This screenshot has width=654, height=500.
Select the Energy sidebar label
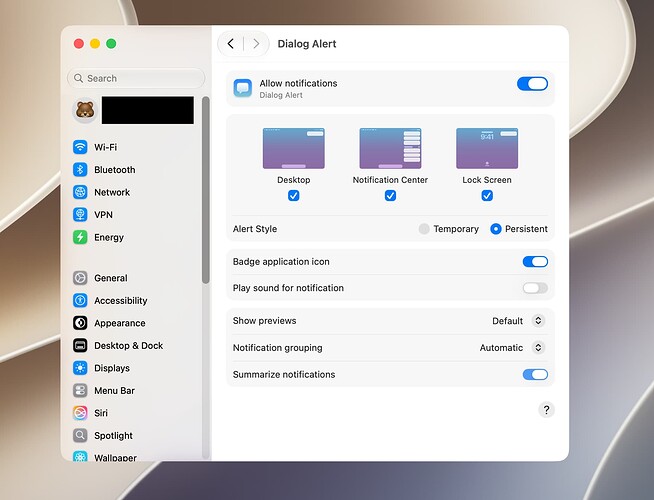(x=109, y=238)
